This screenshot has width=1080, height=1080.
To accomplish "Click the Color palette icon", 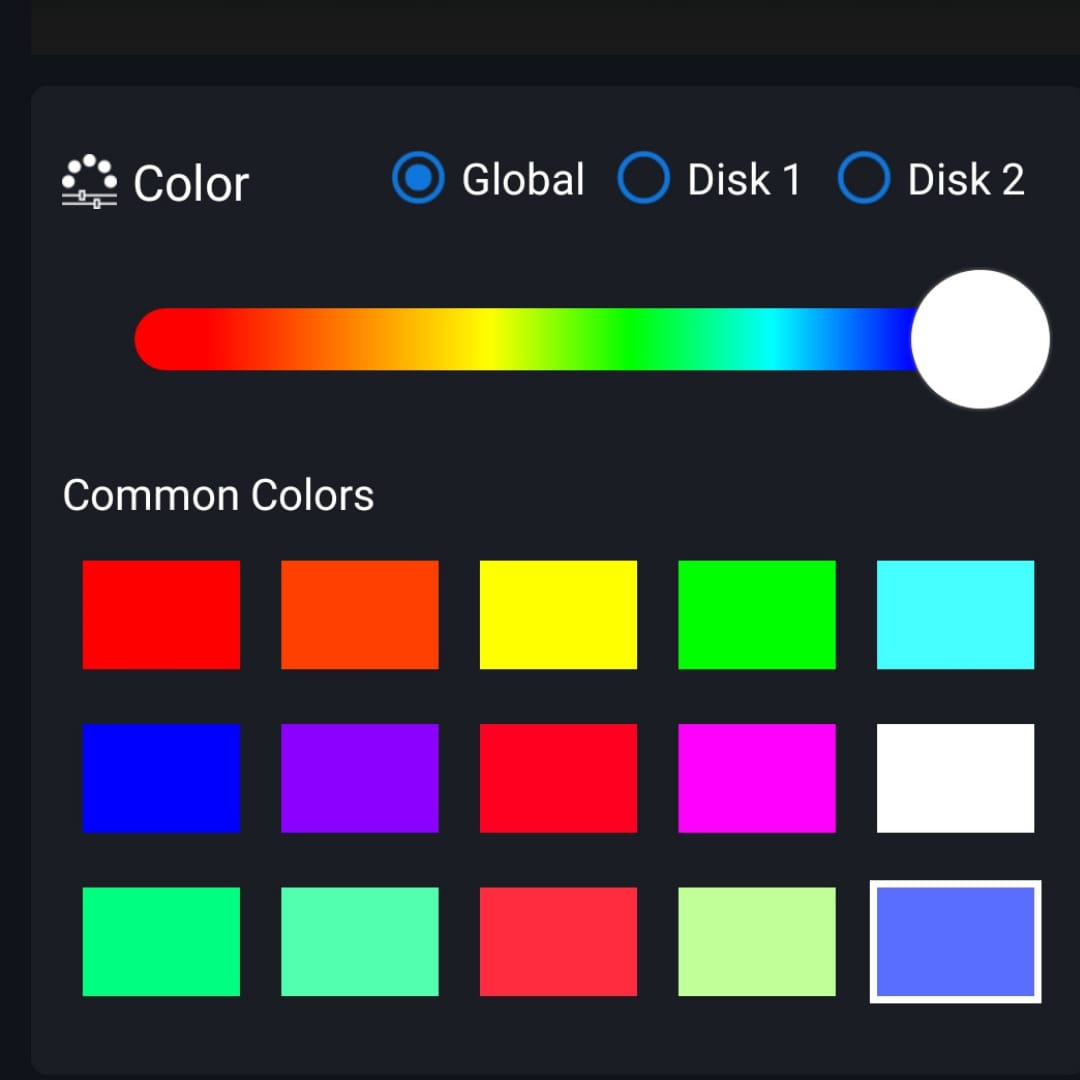I will tap(90, 182).
